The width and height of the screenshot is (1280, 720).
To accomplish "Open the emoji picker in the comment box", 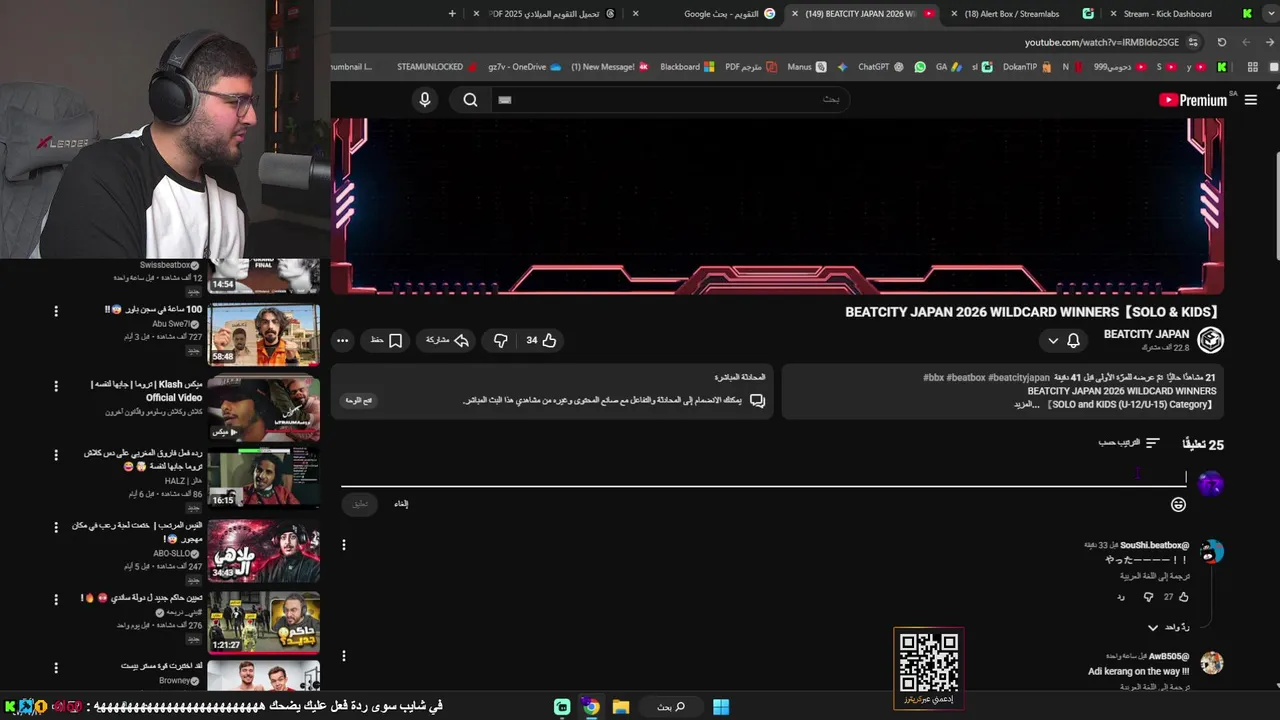I will pyautogui.click(x=1178, y=505).
